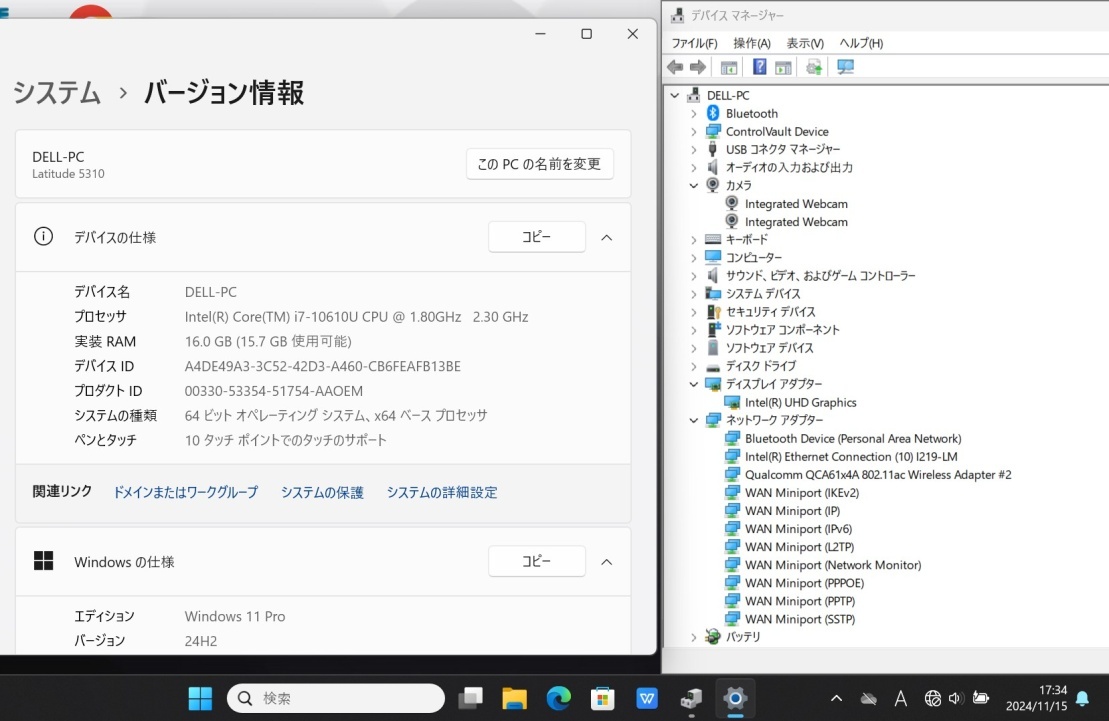This screenshot has width=1109, height=721.
Task: Open File Explorer from taskbar
Action: [x=514, y=698]
